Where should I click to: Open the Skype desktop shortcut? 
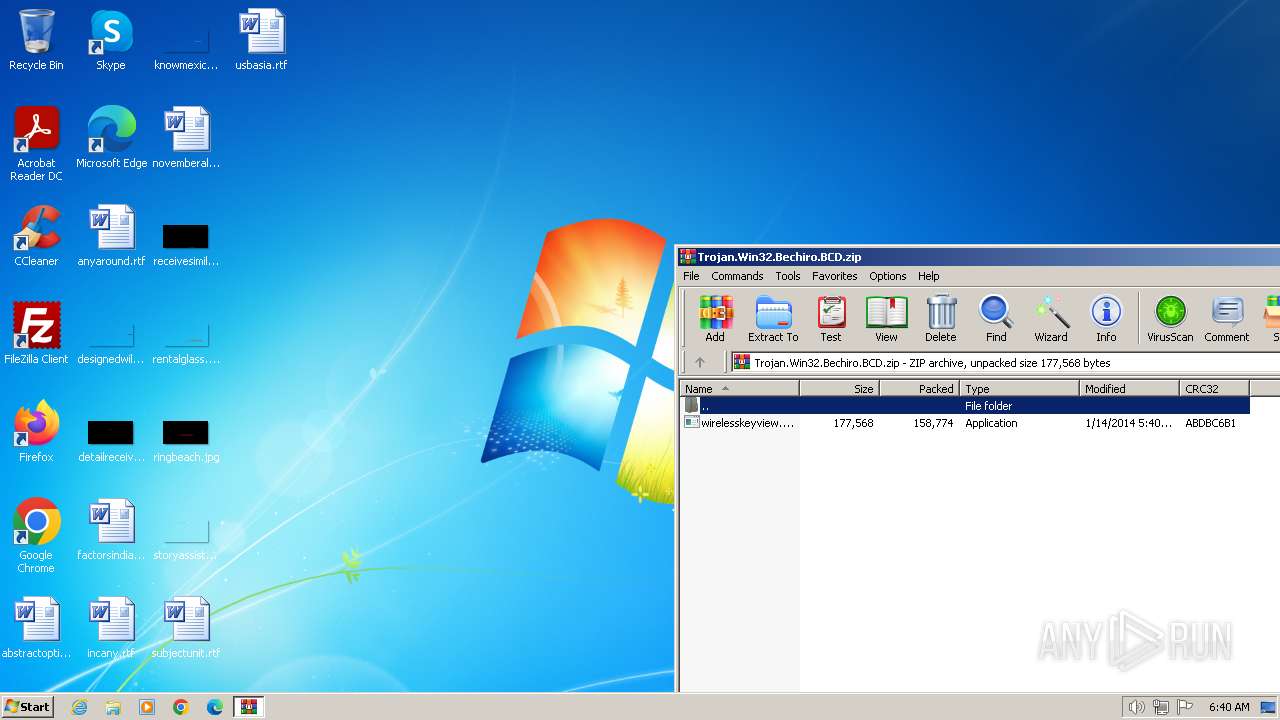click(111, 40)
